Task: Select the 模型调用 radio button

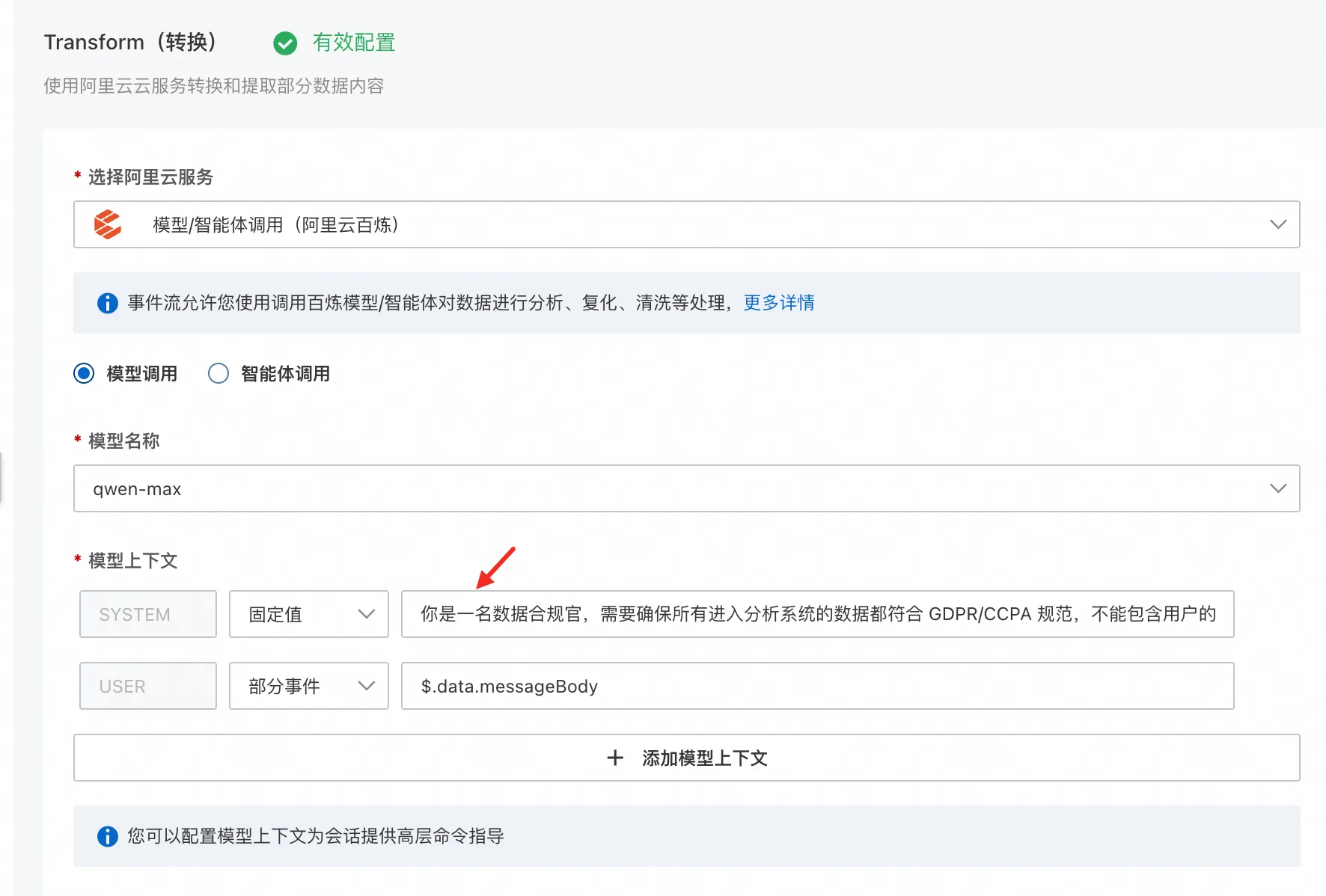Action: [x=84, y=373]
